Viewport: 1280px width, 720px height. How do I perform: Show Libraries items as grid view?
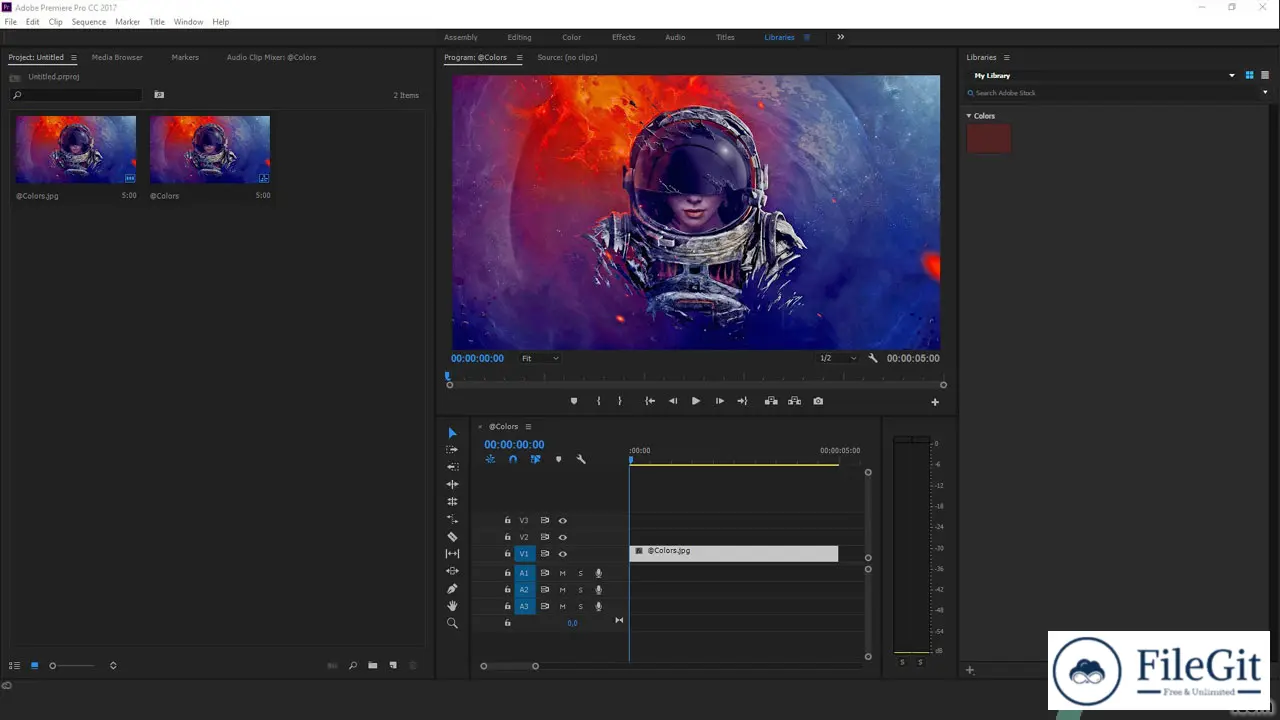tap(1249, 75)
